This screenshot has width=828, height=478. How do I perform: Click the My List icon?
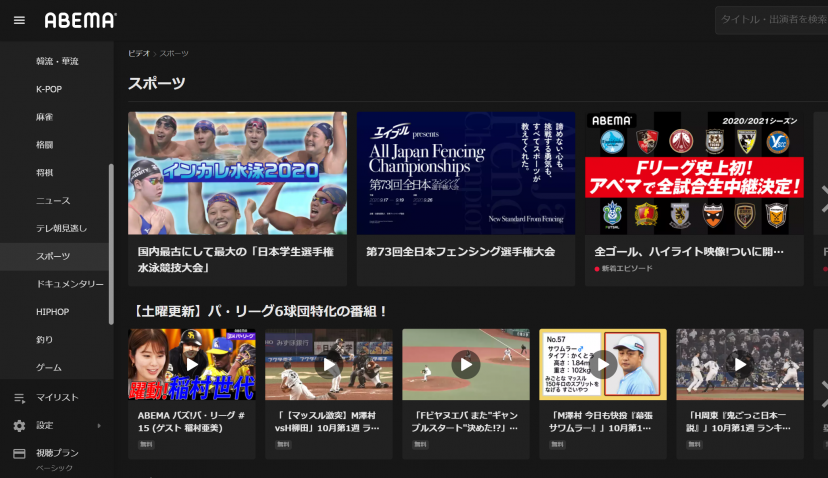click(x=20, y=398)
